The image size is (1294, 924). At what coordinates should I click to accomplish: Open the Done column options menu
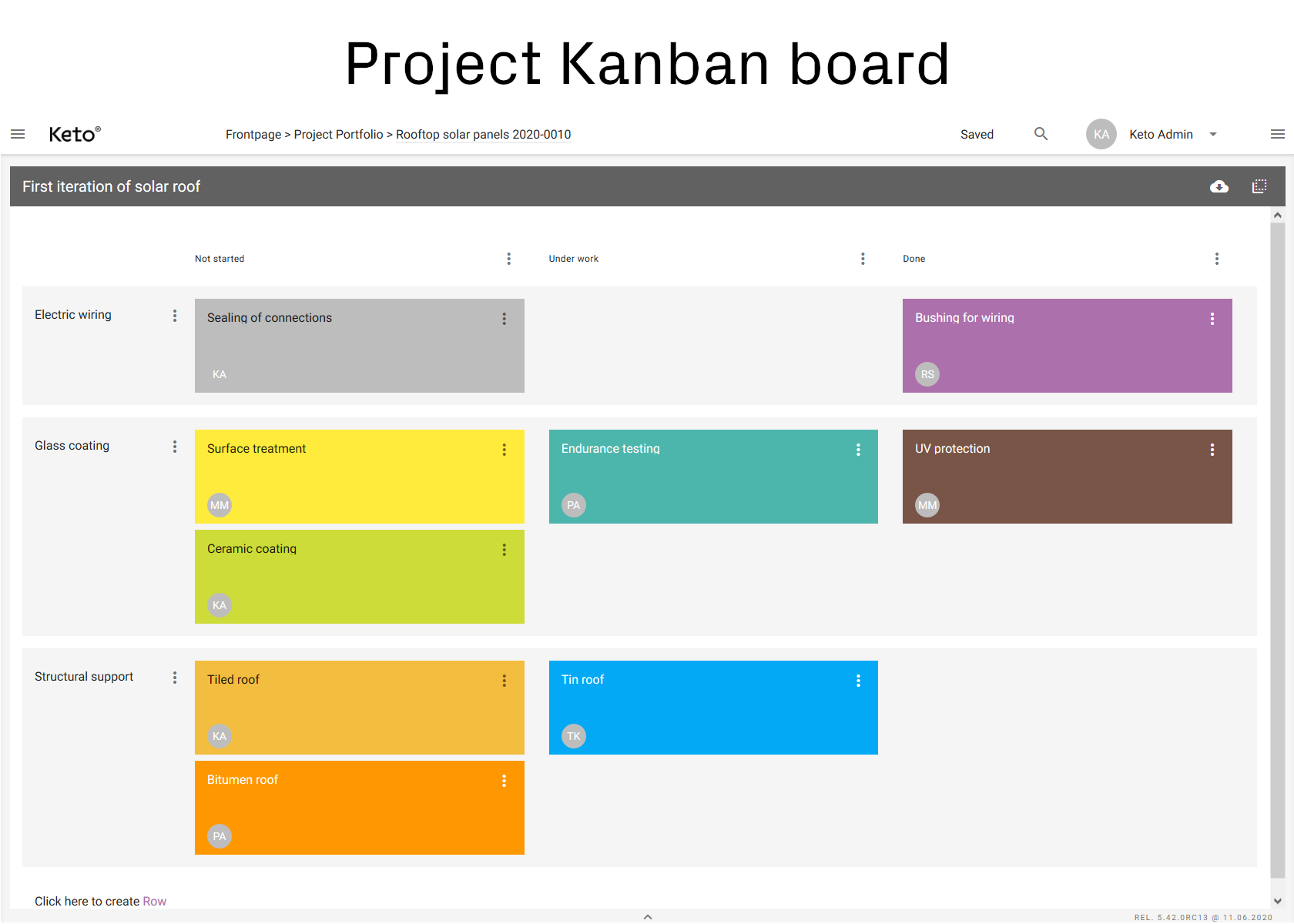coord(1217,259)
